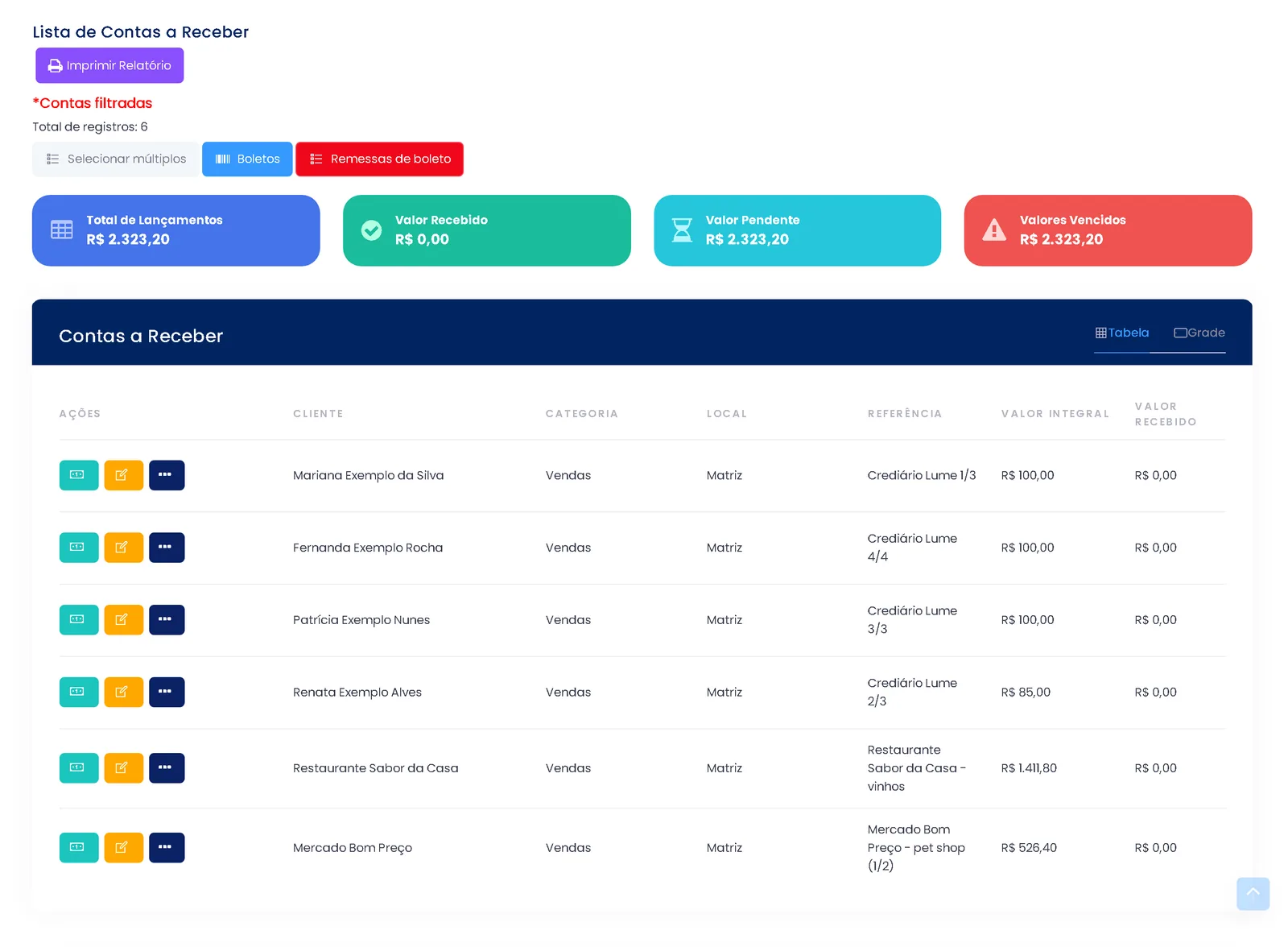Click the R$ 85,00 value cell
The width and height of the screenshot is (1288, 947).
[x=1026, y=693]
